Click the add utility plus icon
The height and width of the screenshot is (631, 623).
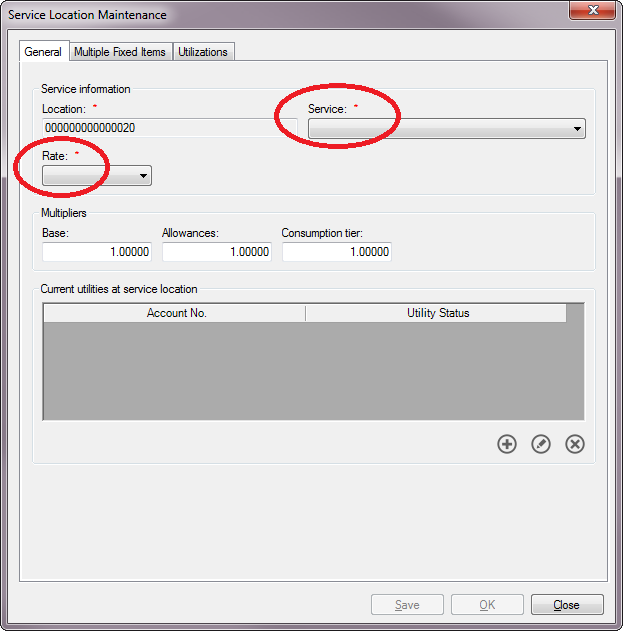(507, 444)
